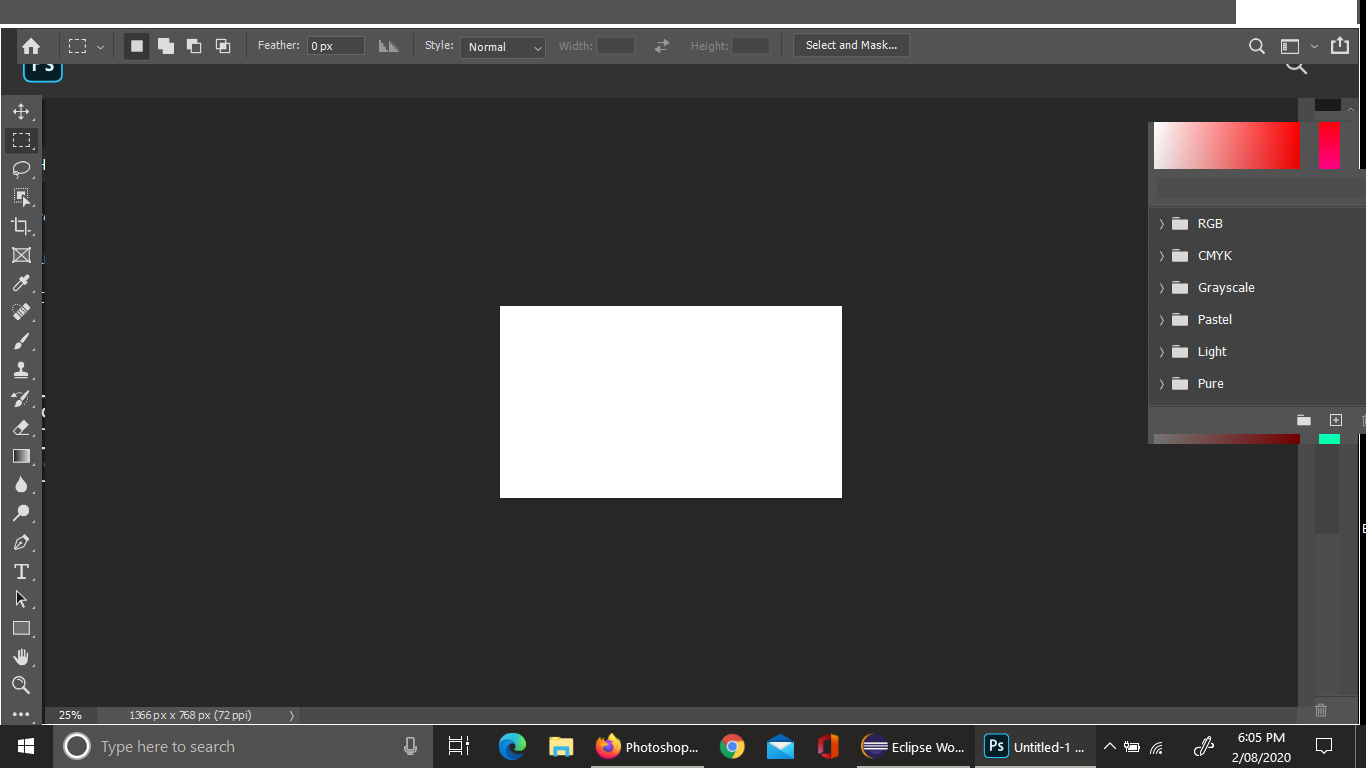Select the Crop tool
The image size is (1366, 768).
(21, 226)
